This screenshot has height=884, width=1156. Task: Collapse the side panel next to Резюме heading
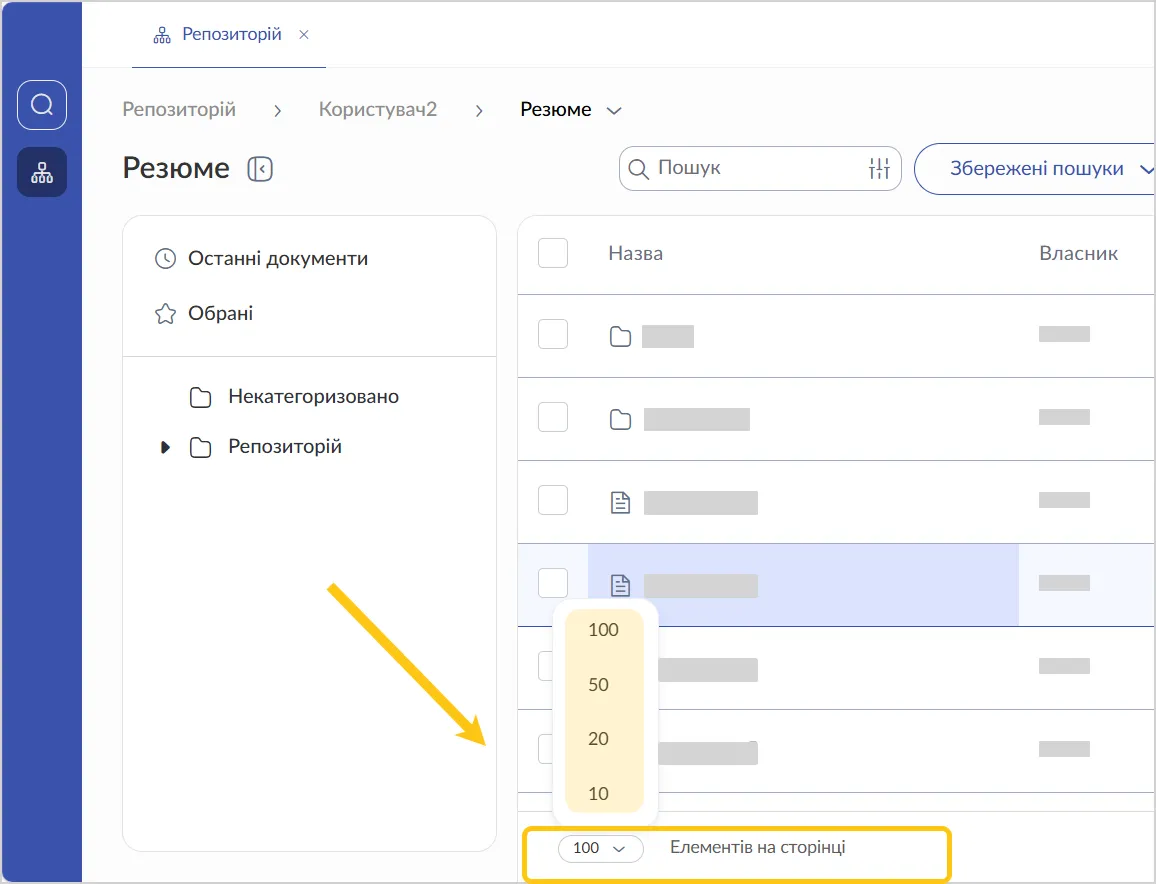click(260, 169)
